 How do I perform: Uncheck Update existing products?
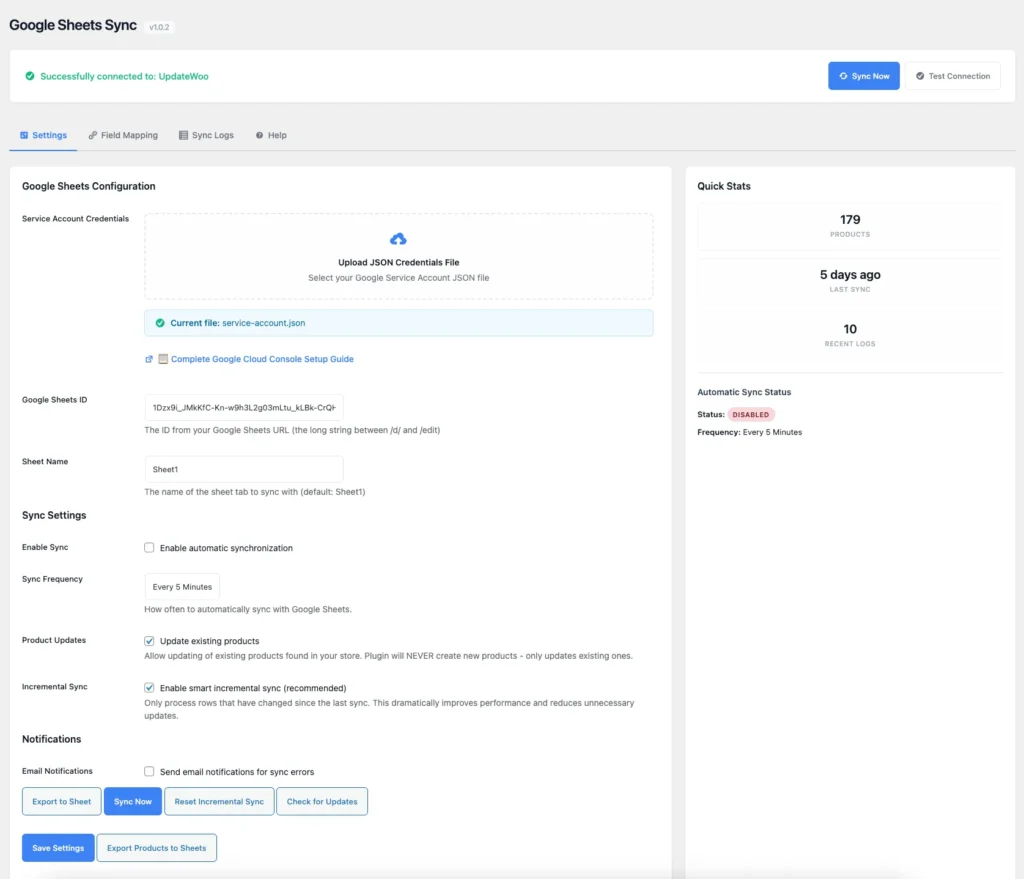(149, 641)
